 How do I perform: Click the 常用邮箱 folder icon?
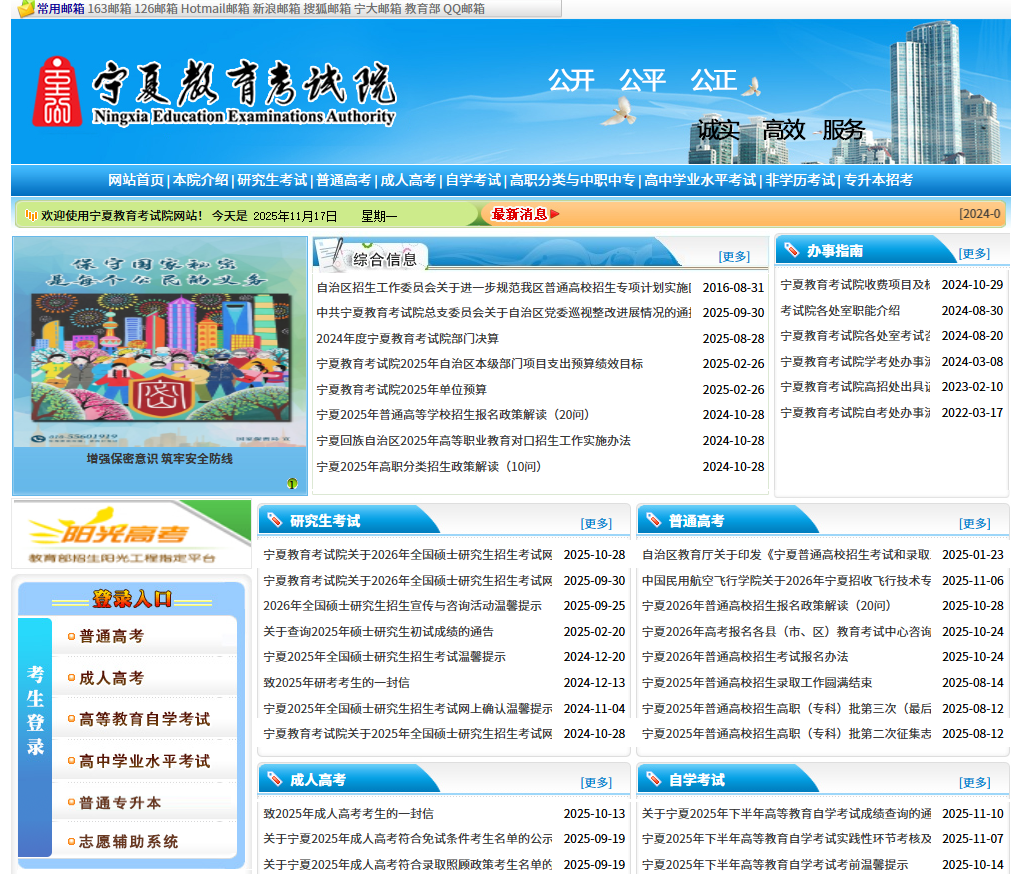pyautogui.click(x=26, y=9)
